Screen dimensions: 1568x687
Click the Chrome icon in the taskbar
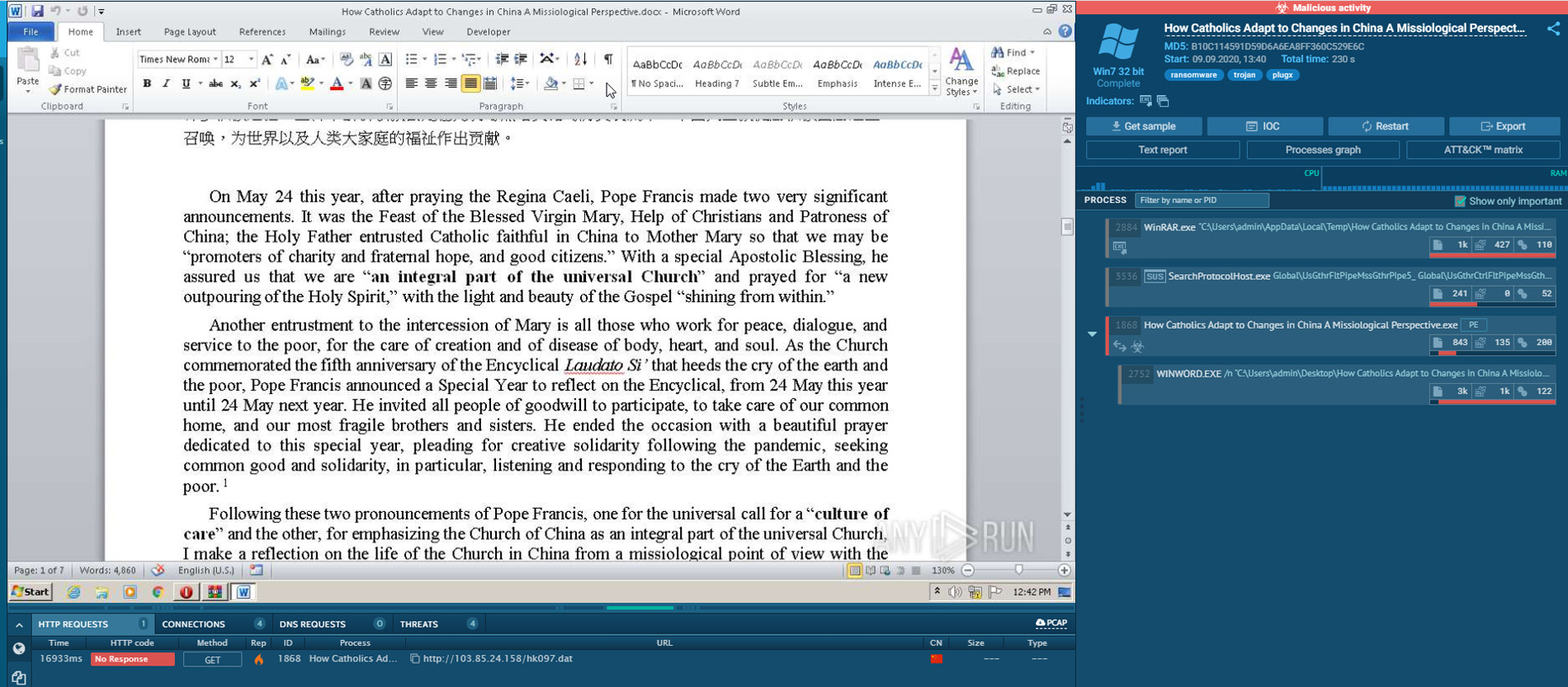click(x=158, y=592)
